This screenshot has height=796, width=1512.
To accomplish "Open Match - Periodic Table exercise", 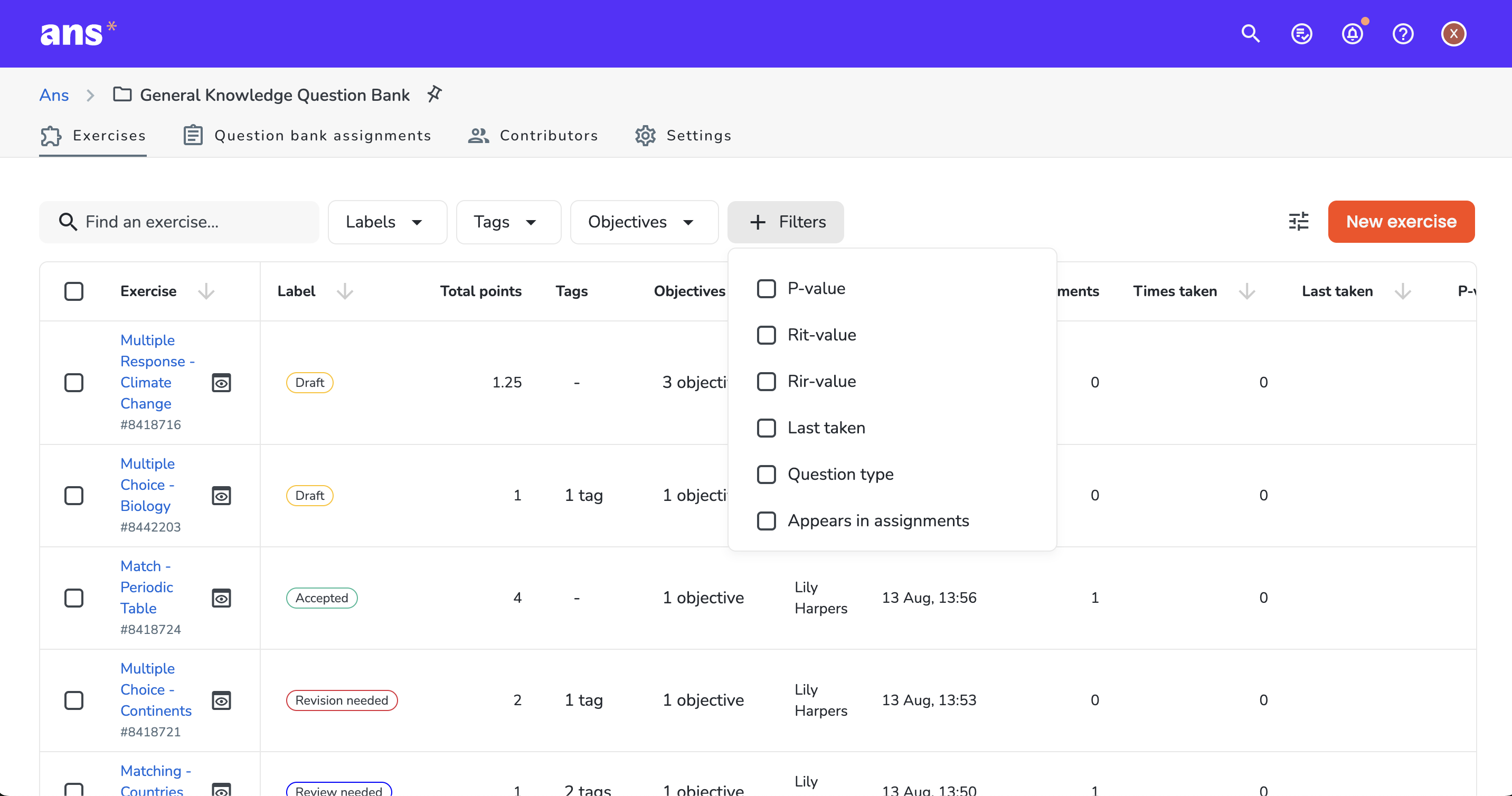I will [147, 587].
